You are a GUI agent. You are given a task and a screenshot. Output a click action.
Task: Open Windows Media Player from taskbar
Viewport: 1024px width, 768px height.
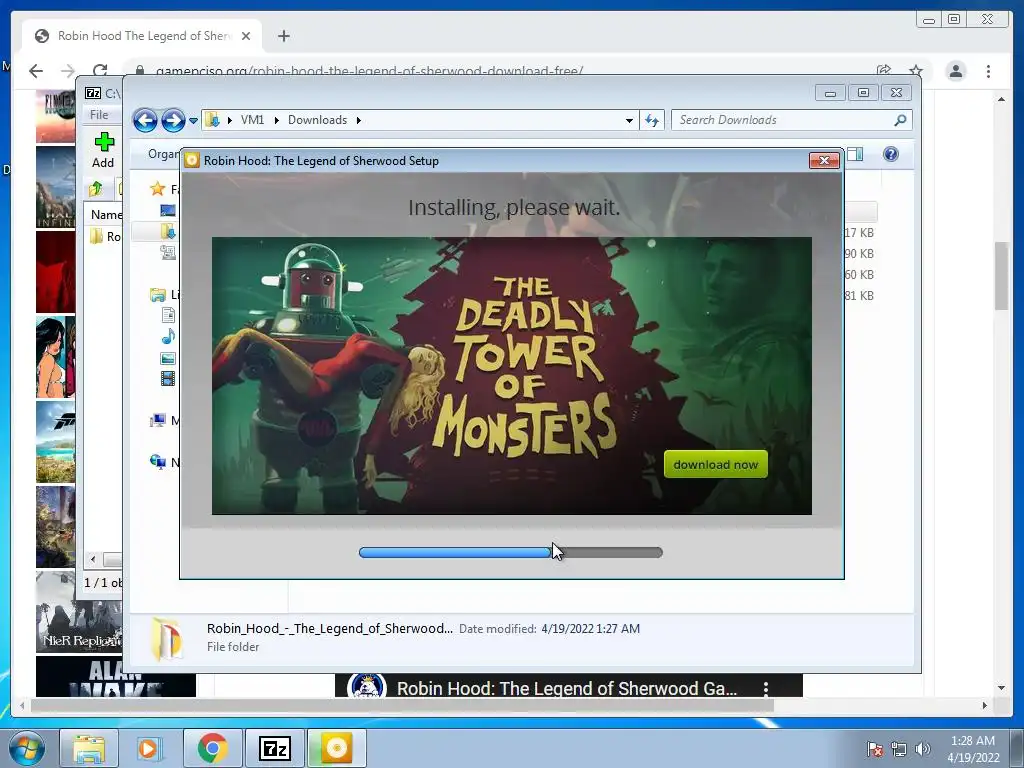click(x=148, y=748)
